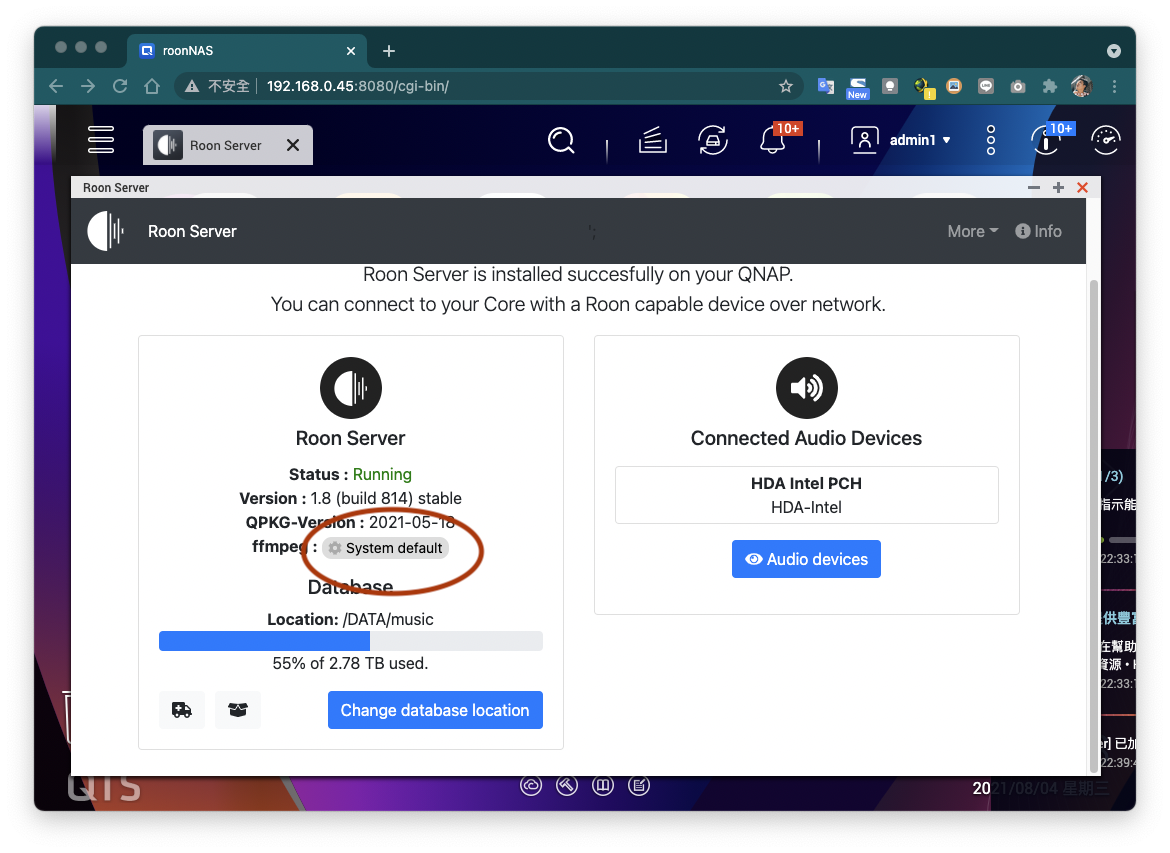Open the Chrome three-dot menu
The height and width of the screenshot is (853, 1170).
(1115, 86)
